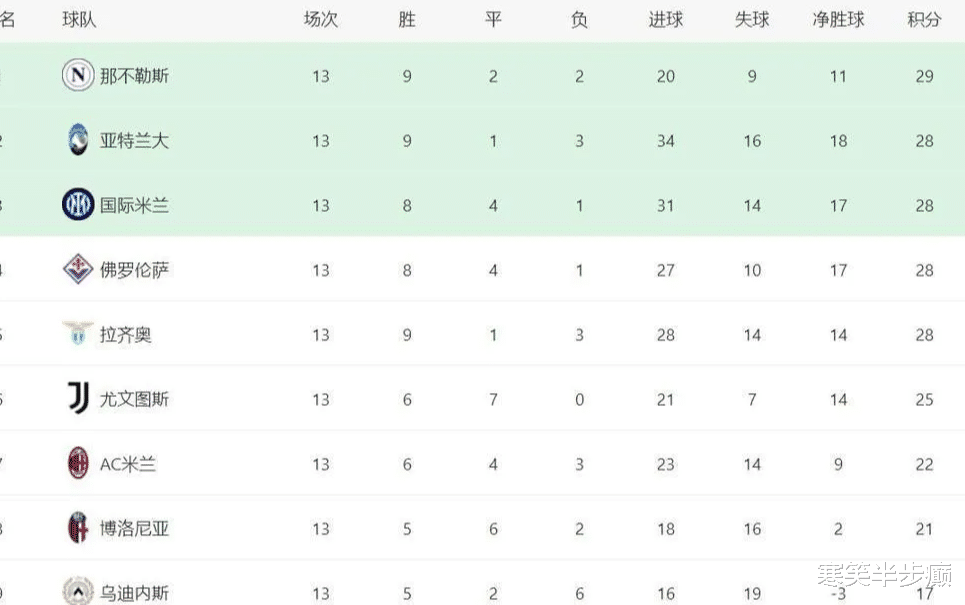Click the 进球 column header
The width and height of the screenshot is (965, 605).
[x=665, y=20]
